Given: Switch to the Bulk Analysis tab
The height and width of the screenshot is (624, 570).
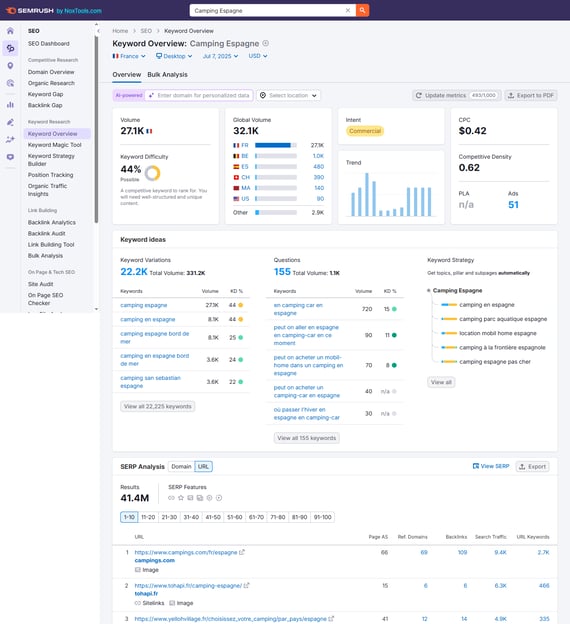Looking at the screenshot, I should [167, 74].
